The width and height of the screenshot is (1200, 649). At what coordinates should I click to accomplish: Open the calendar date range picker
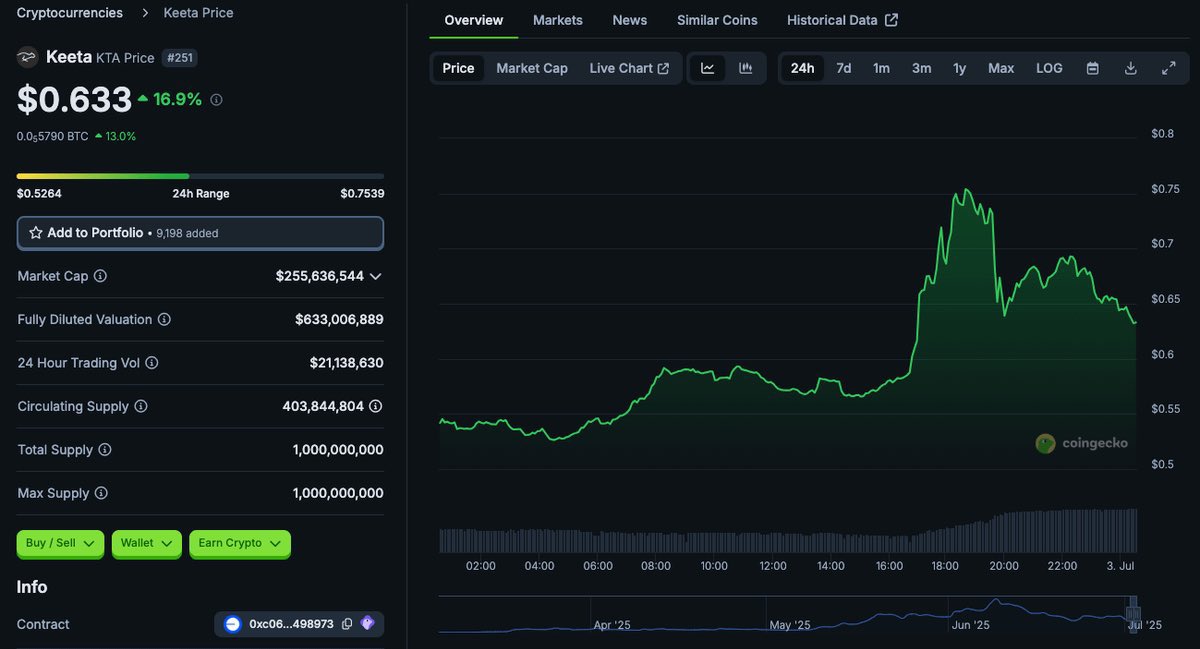point(1093,68)
